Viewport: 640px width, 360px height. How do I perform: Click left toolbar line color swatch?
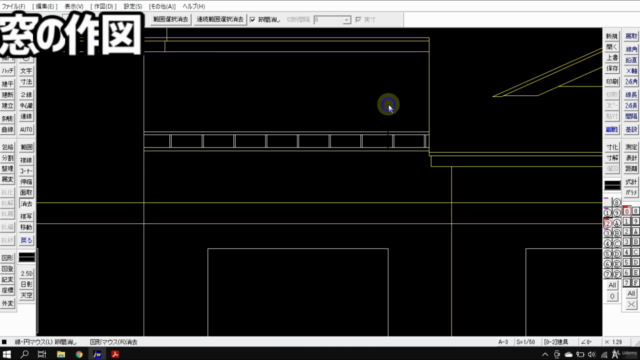coord(27,257)
